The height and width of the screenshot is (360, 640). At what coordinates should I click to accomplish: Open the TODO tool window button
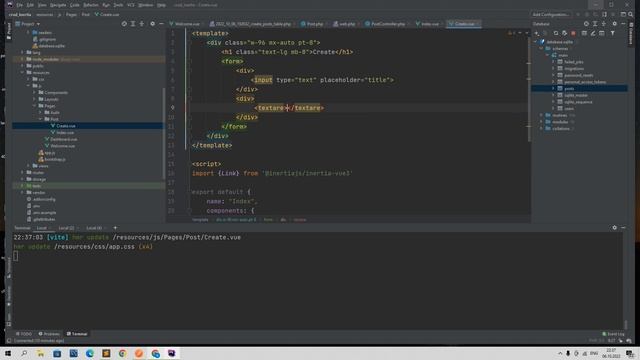(x=24, y=334)
